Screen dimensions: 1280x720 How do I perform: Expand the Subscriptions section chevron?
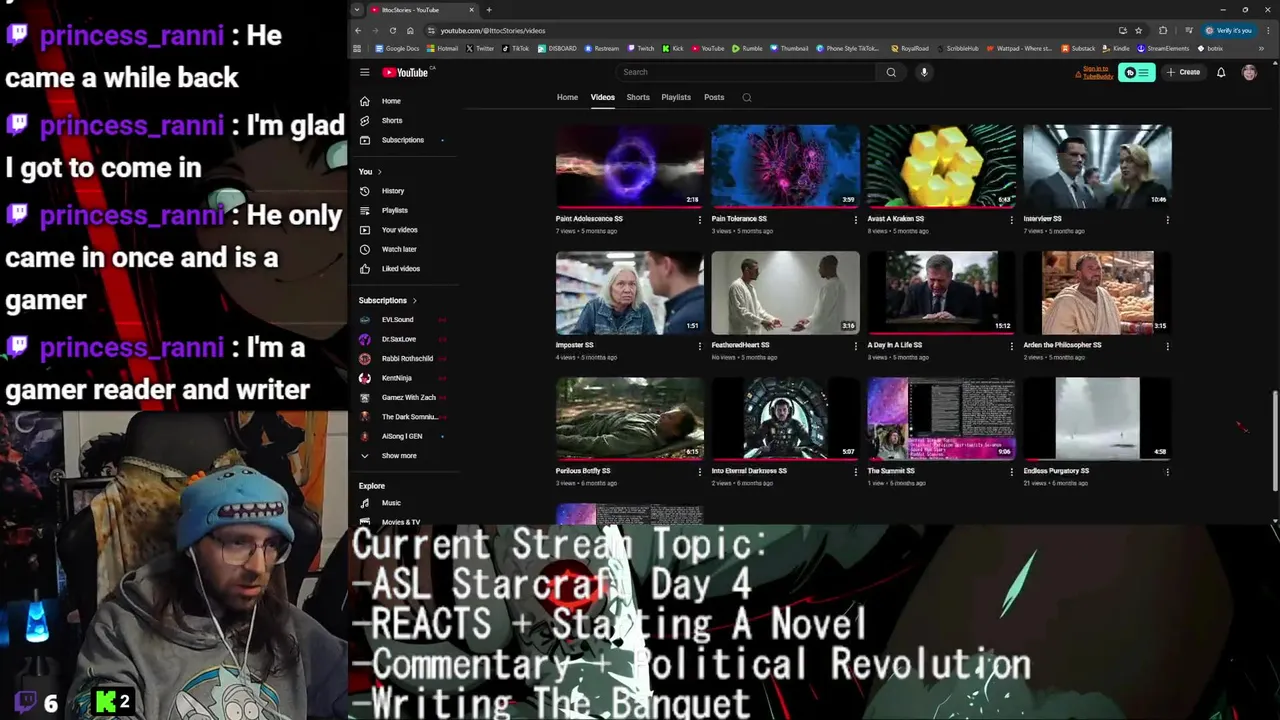(414, 301)
